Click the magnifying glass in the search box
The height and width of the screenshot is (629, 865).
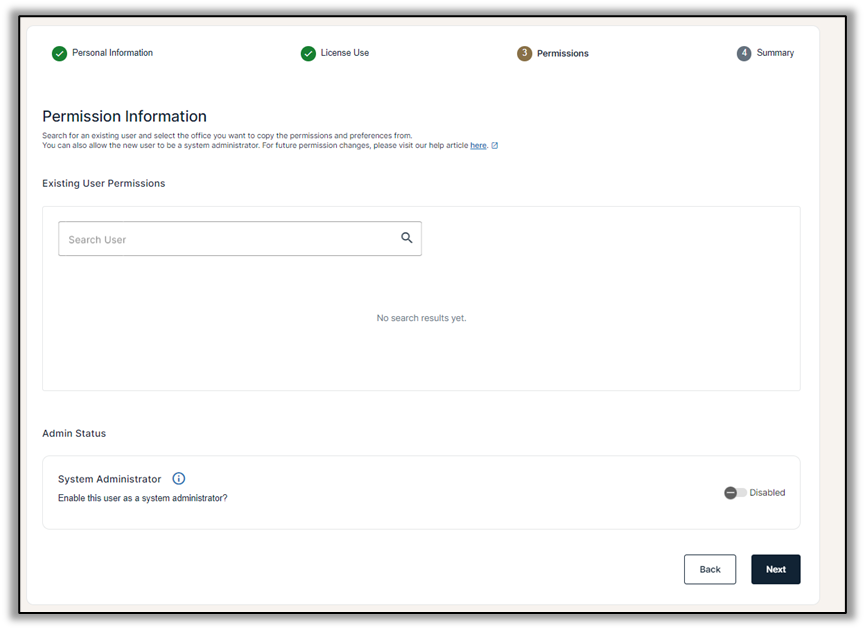(406, 238)
